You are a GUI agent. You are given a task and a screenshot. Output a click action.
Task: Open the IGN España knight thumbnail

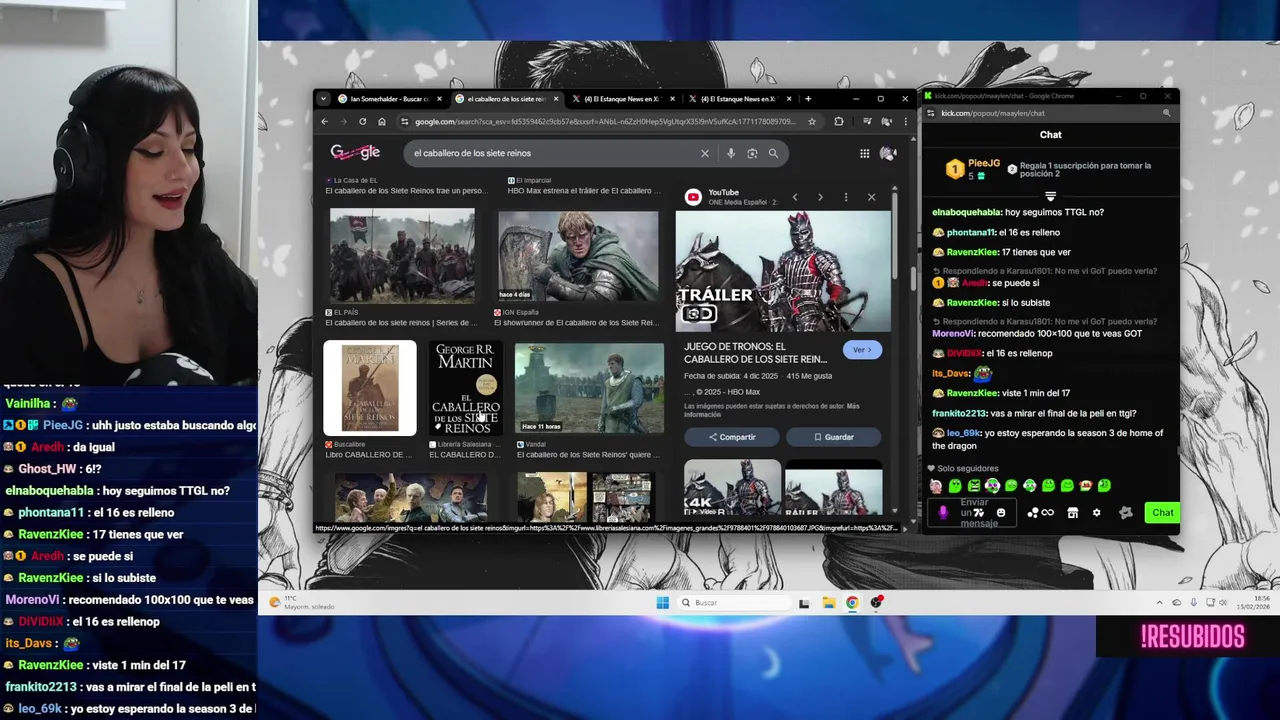coord(578,256)
